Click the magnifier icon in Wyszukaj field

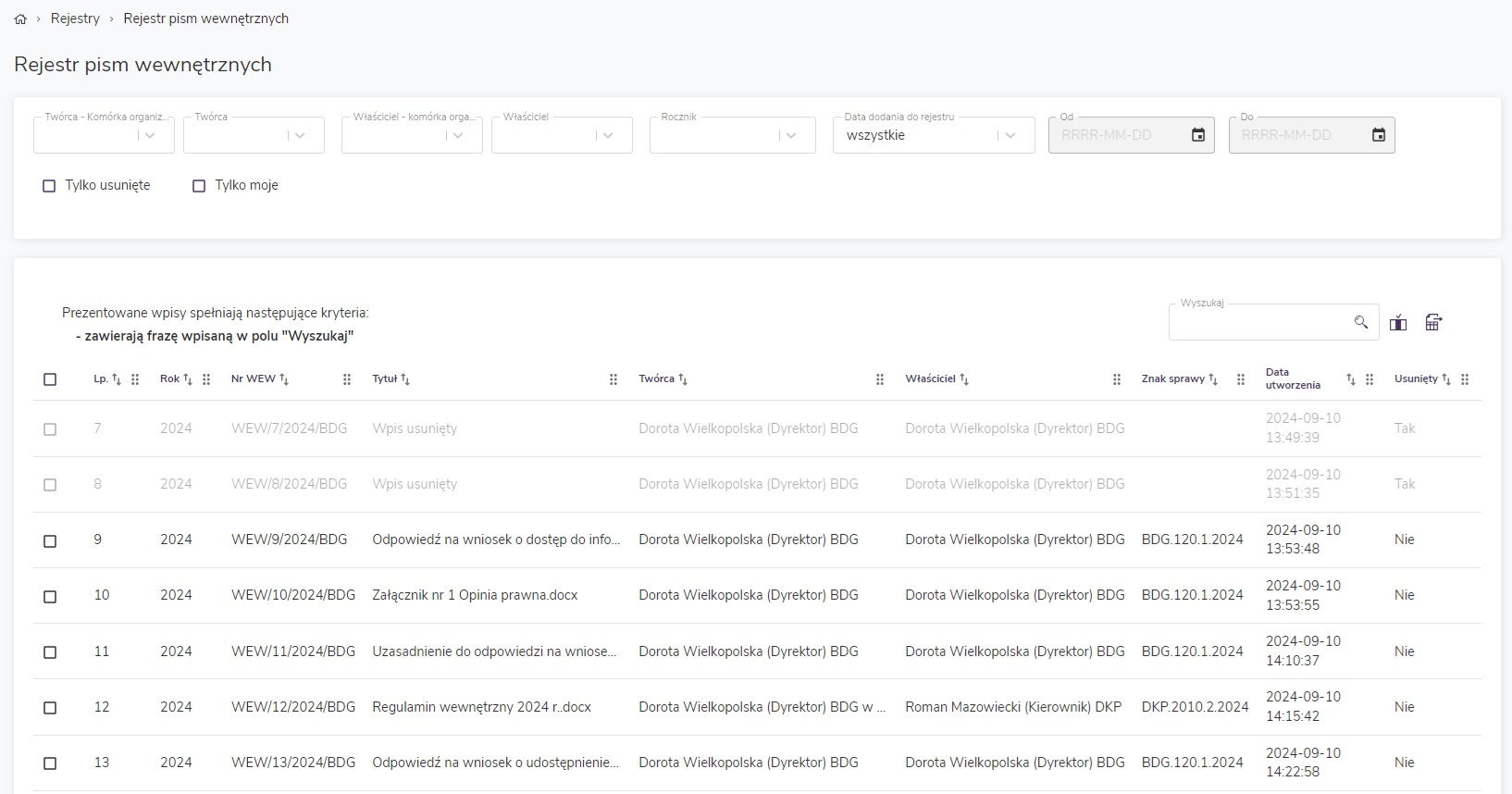click(1360, 322)
